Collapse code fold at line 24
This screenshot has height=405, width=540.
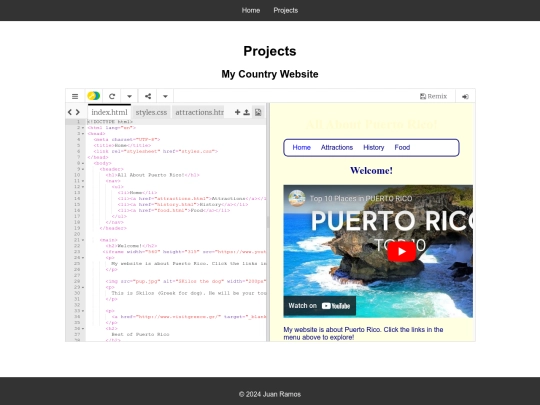coord(83,258)
